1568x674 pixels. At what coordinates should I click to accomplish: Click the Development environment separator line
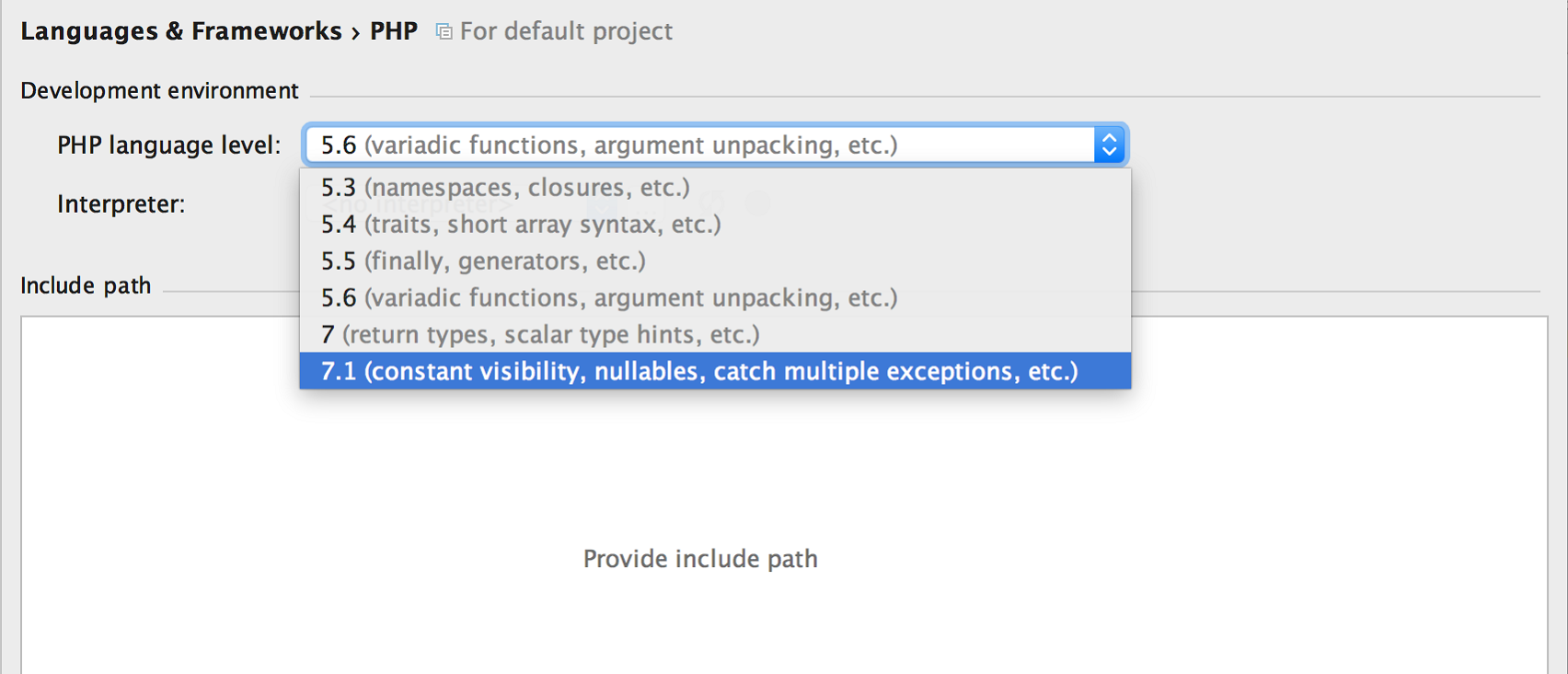[x=920, y=96]
